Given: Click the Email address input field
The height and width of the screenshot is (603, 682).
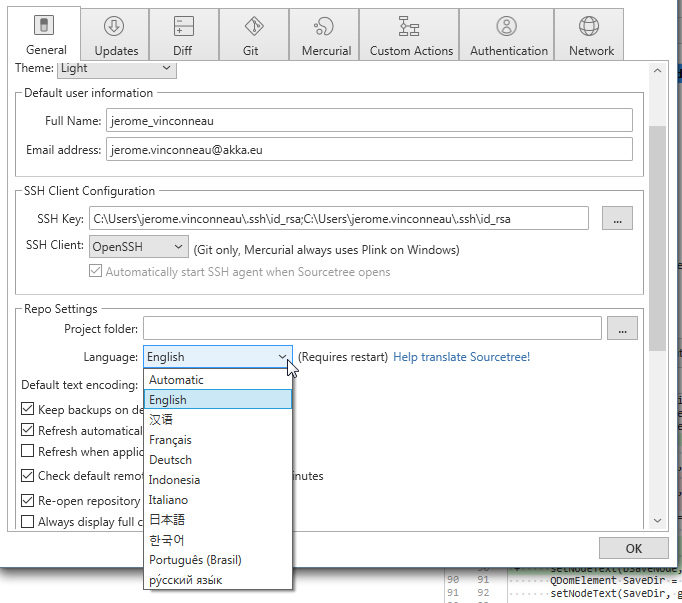Looking at the screenshot, I should click(369, 150).
